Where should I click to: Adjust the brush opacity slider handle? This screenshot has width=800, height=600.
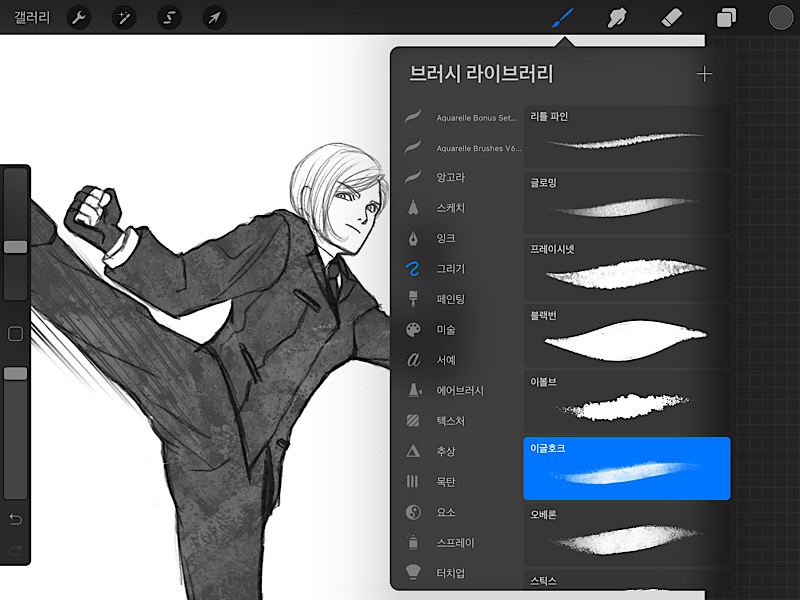(15, 373)
